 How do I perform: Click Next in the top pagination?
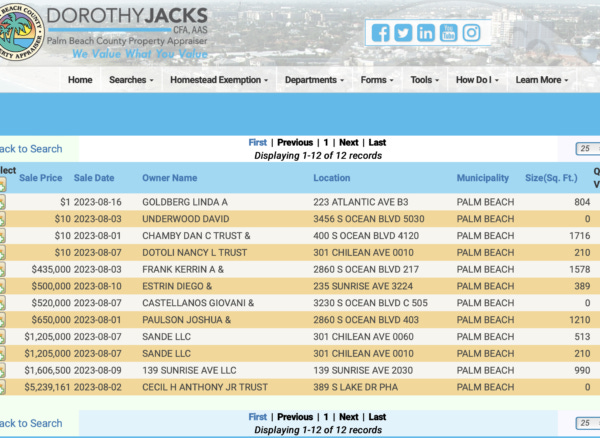click(349, 142)
